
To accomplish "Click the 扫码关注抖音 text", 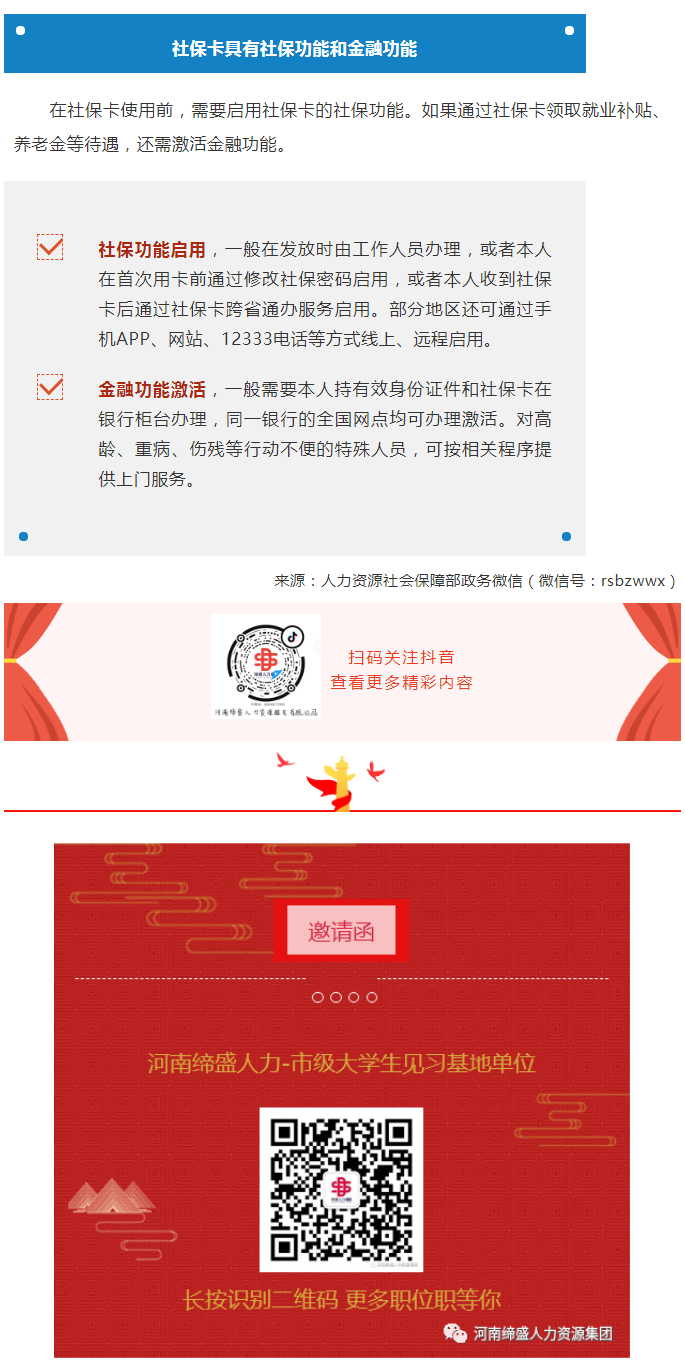I will 401,657.
